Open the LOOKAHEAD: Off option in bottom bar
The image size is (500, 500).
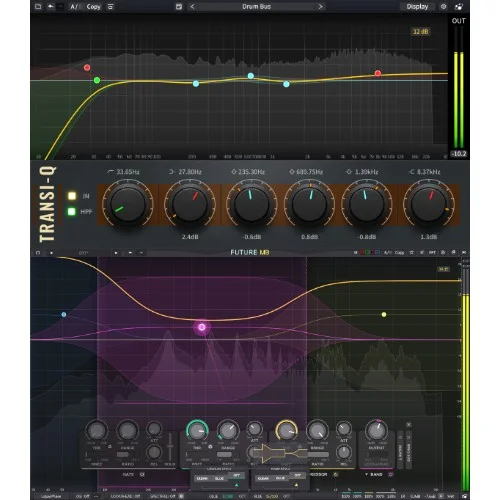(x=125, y=496)
